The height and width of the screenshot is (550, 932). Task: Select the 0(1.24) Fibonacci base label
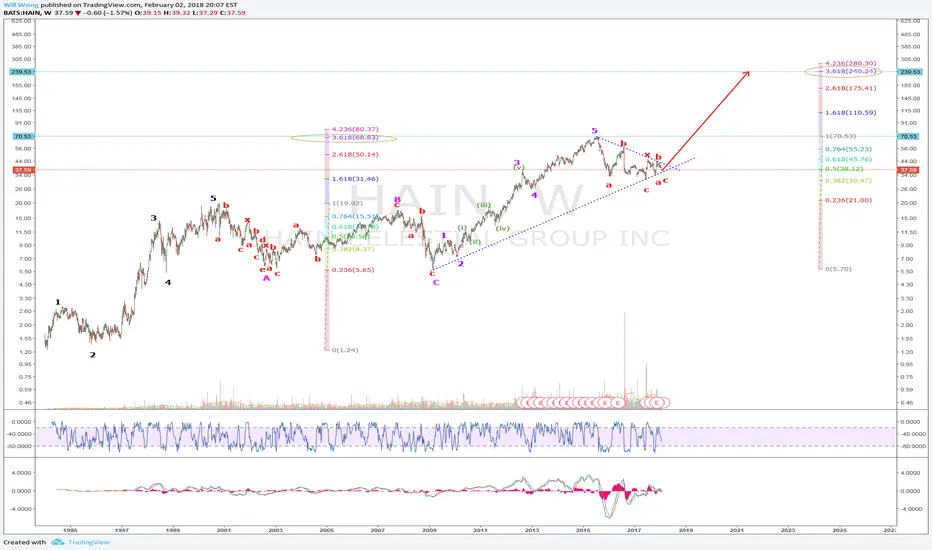345,350
